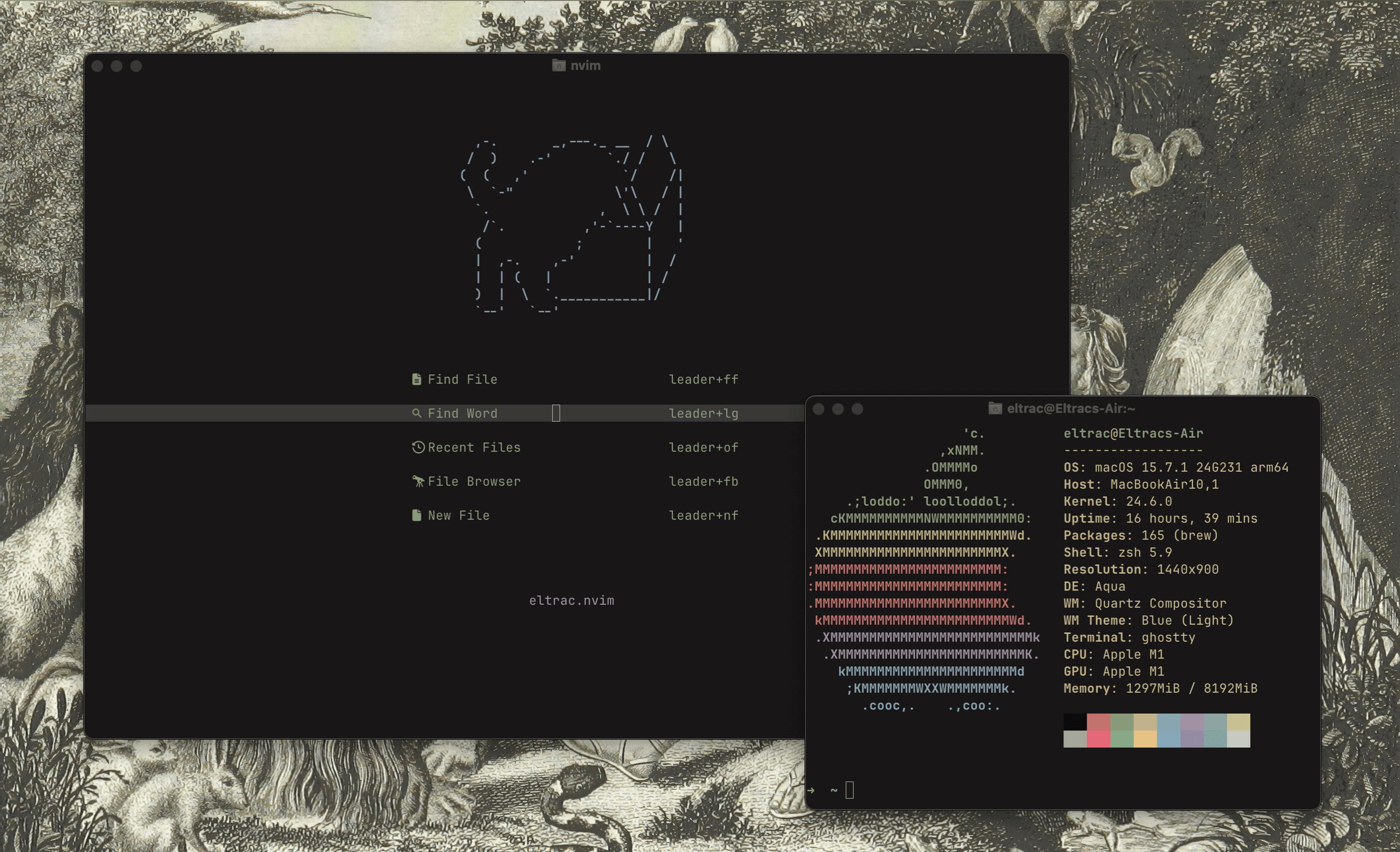Screen dimensions: 1400x852
Task: Click the folder icon in nvim title
Action: 559,65
